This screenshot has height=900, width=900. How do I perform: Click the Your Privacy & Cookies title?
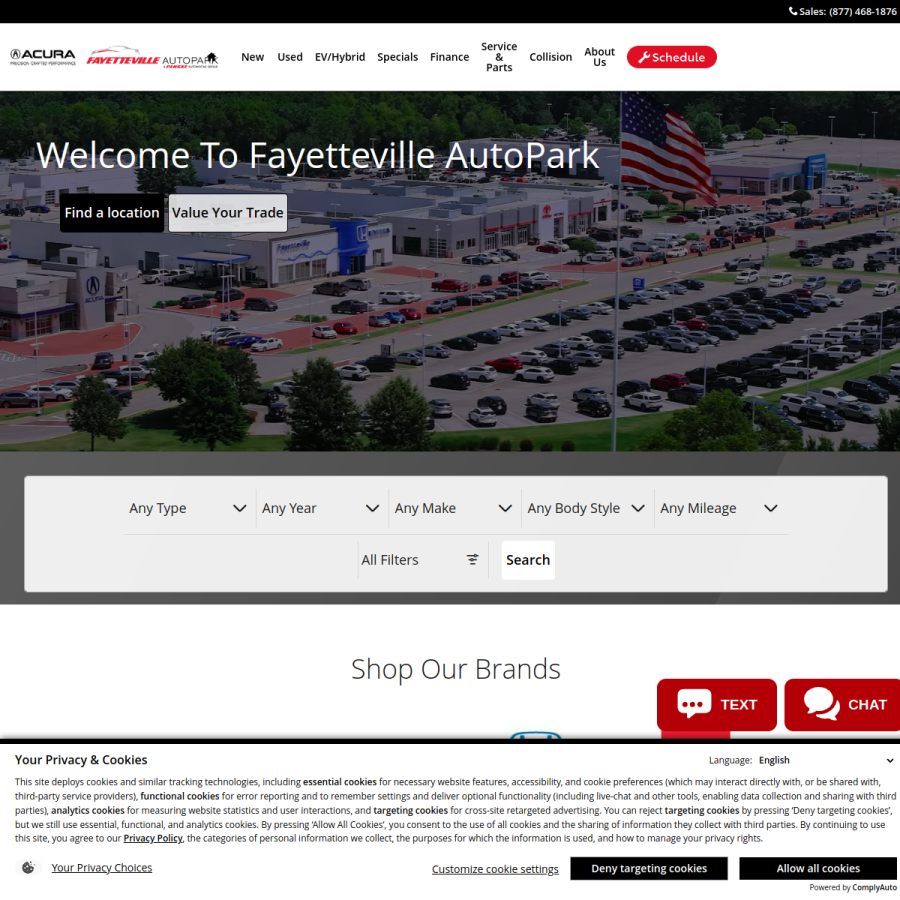coord(81,760)
